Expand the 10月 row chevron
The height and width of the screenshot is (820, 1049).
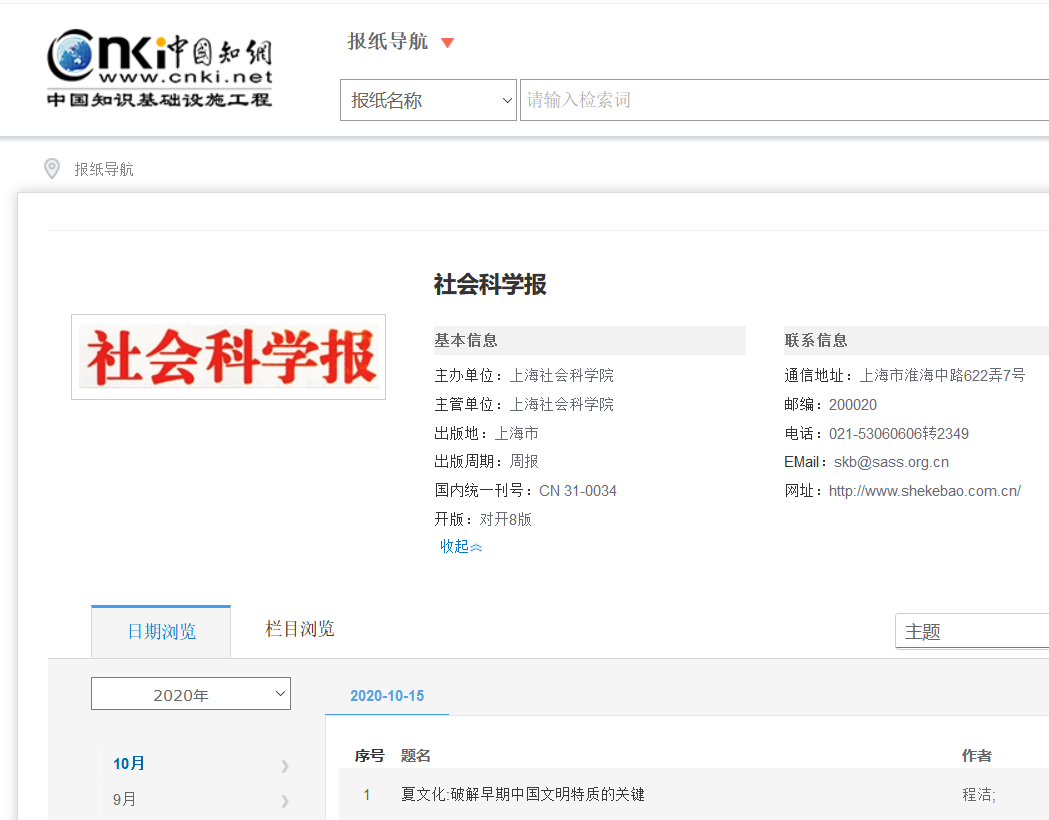pos(285,766)
